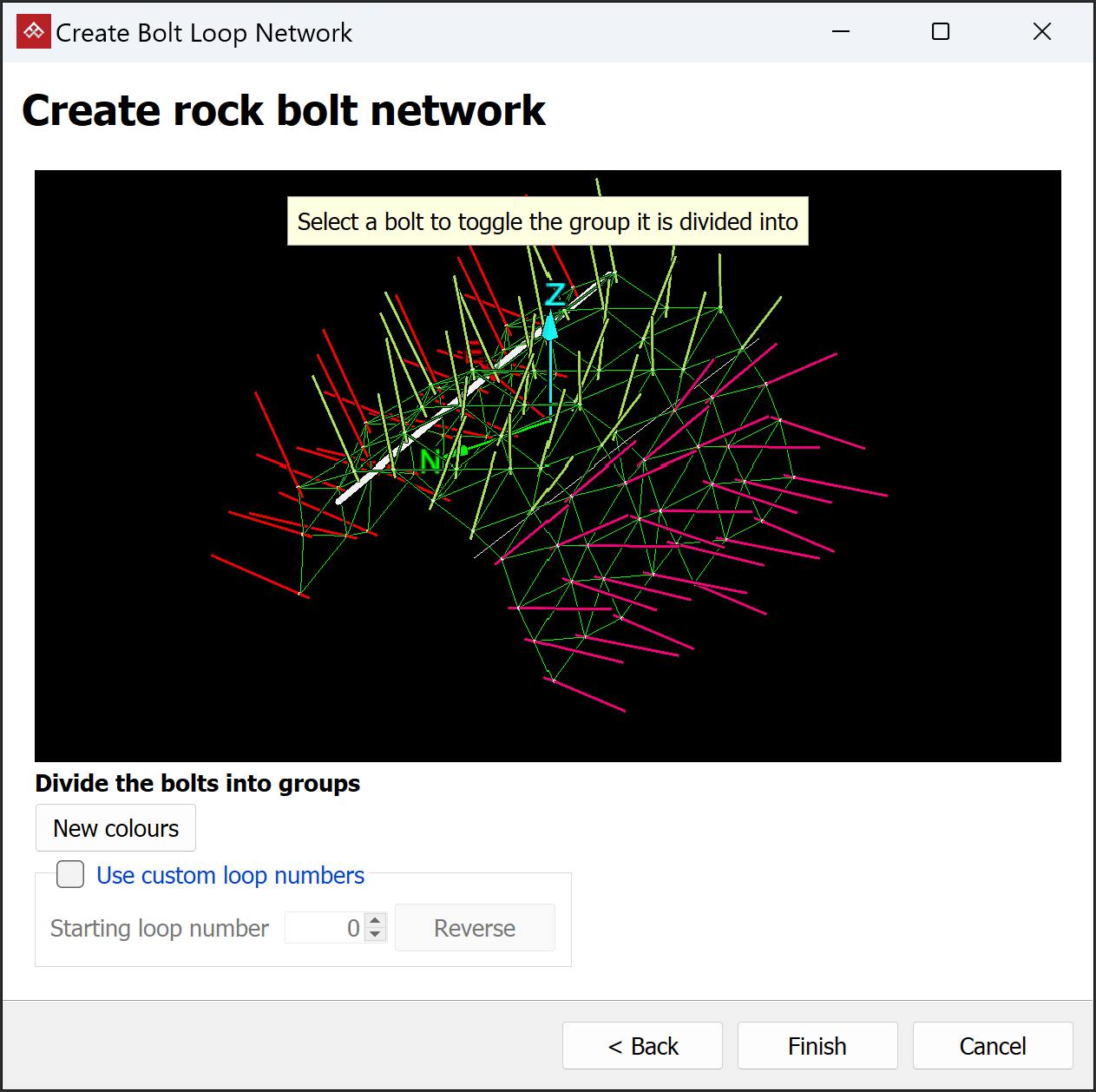The width and height of the screenshot is (1096, 1092).
Task: Click the yellow-green bolt at the top right
Action: click(761, 324)
